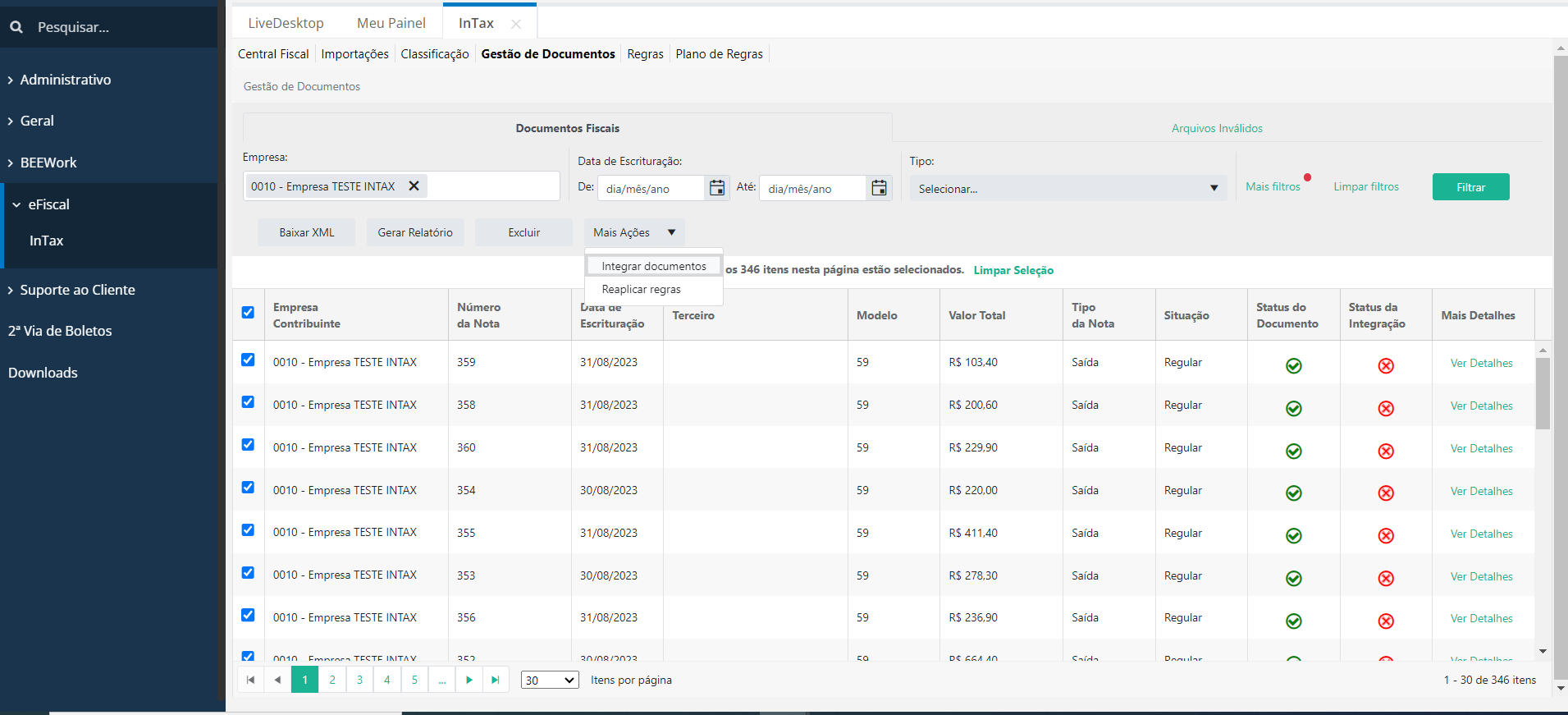Go to page 2 of results
1568x715 pixels.
pos(332,680)
